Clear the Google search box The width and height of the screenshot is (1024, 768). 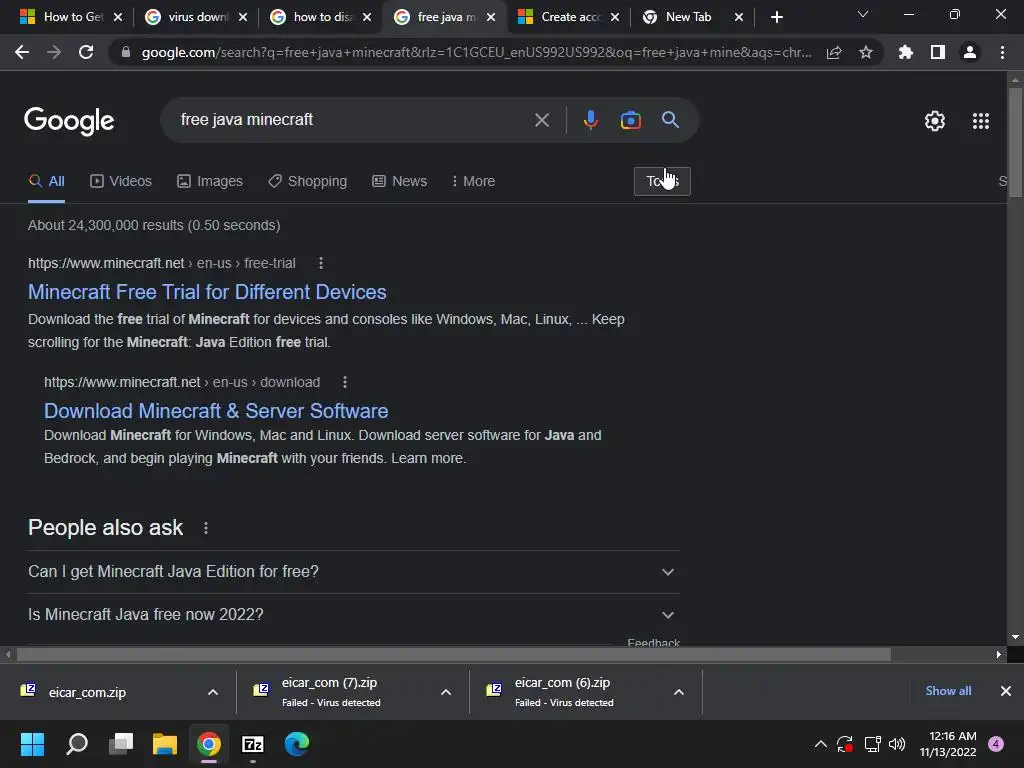pos(541,120)
